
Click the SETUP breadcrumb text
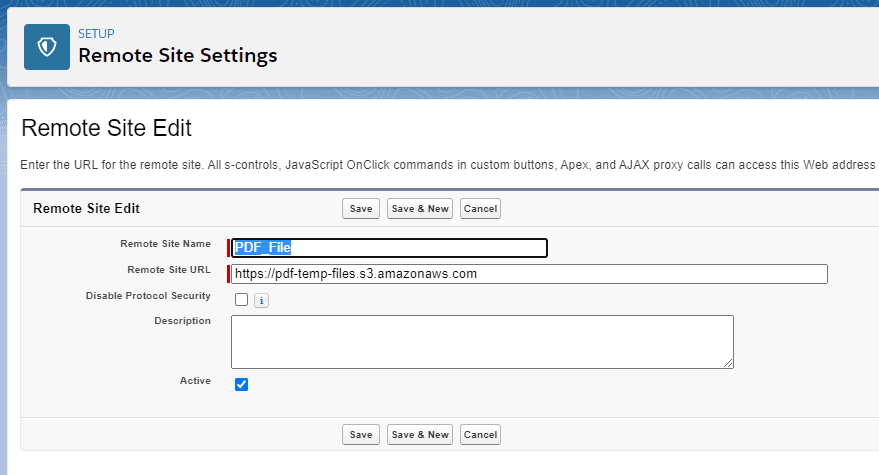click(x=96, y=33)
